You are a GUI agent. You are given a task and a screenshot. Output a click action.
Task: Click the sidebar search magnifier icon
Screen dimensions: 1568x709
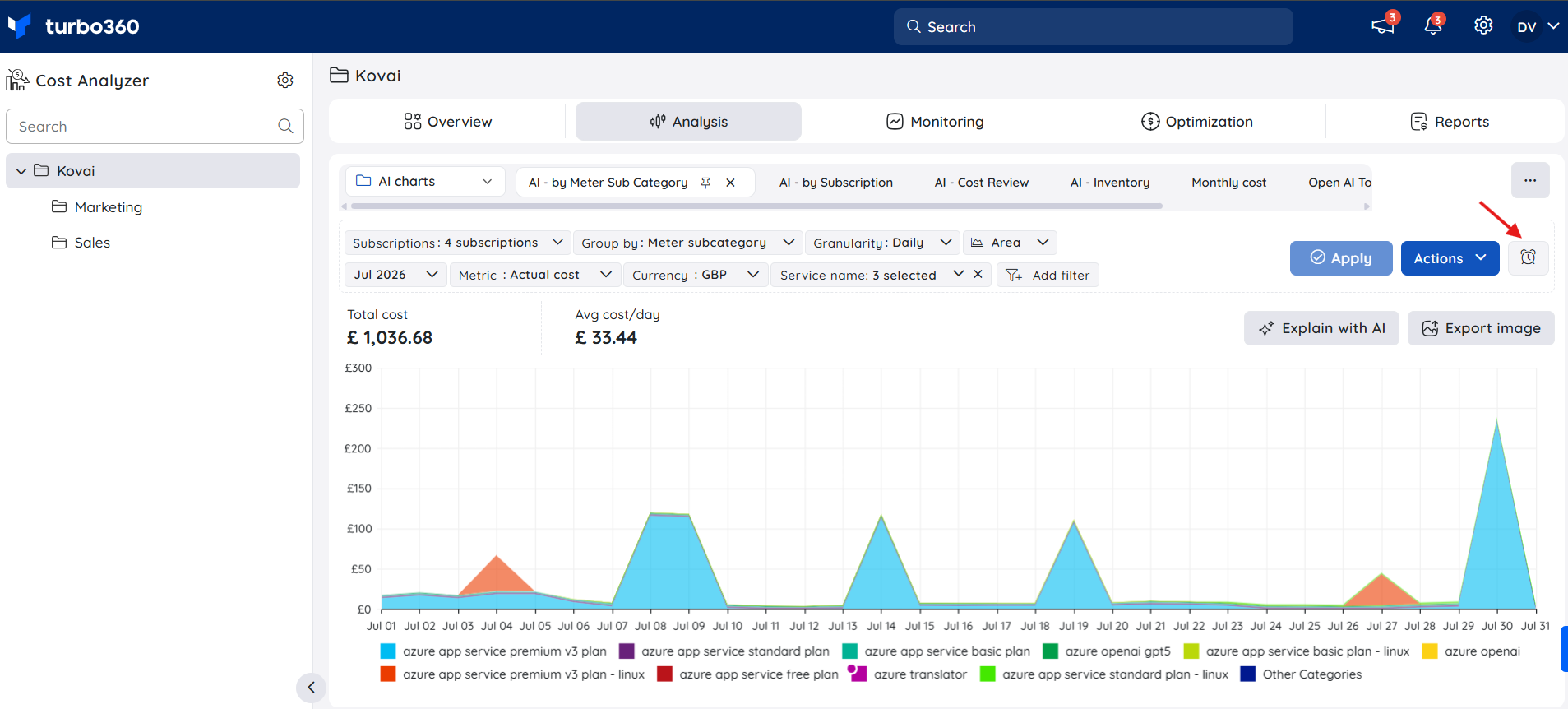point(285,126)
